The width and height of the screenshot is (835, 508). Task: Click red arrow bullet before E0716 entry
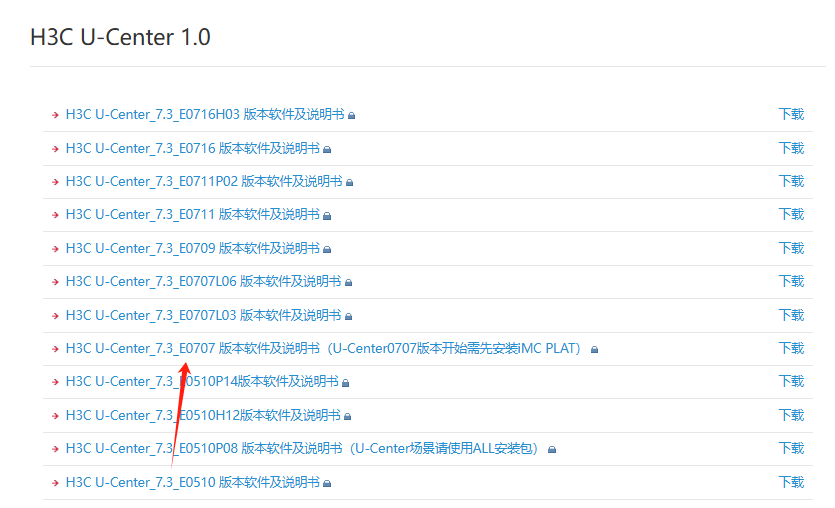(55, 149)
